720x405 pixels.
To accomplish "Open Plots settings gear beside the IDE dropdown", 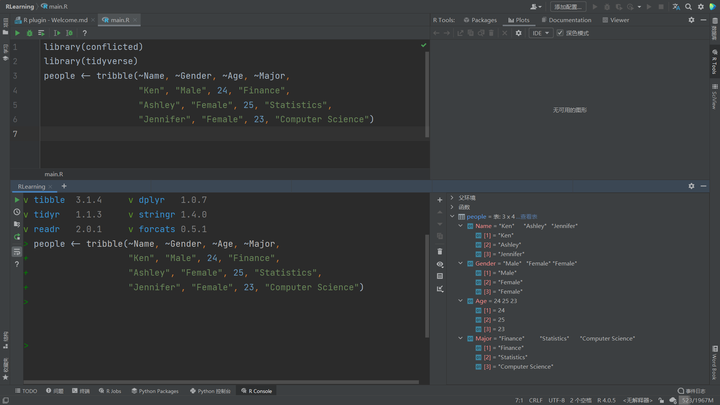I will [518, 33].
